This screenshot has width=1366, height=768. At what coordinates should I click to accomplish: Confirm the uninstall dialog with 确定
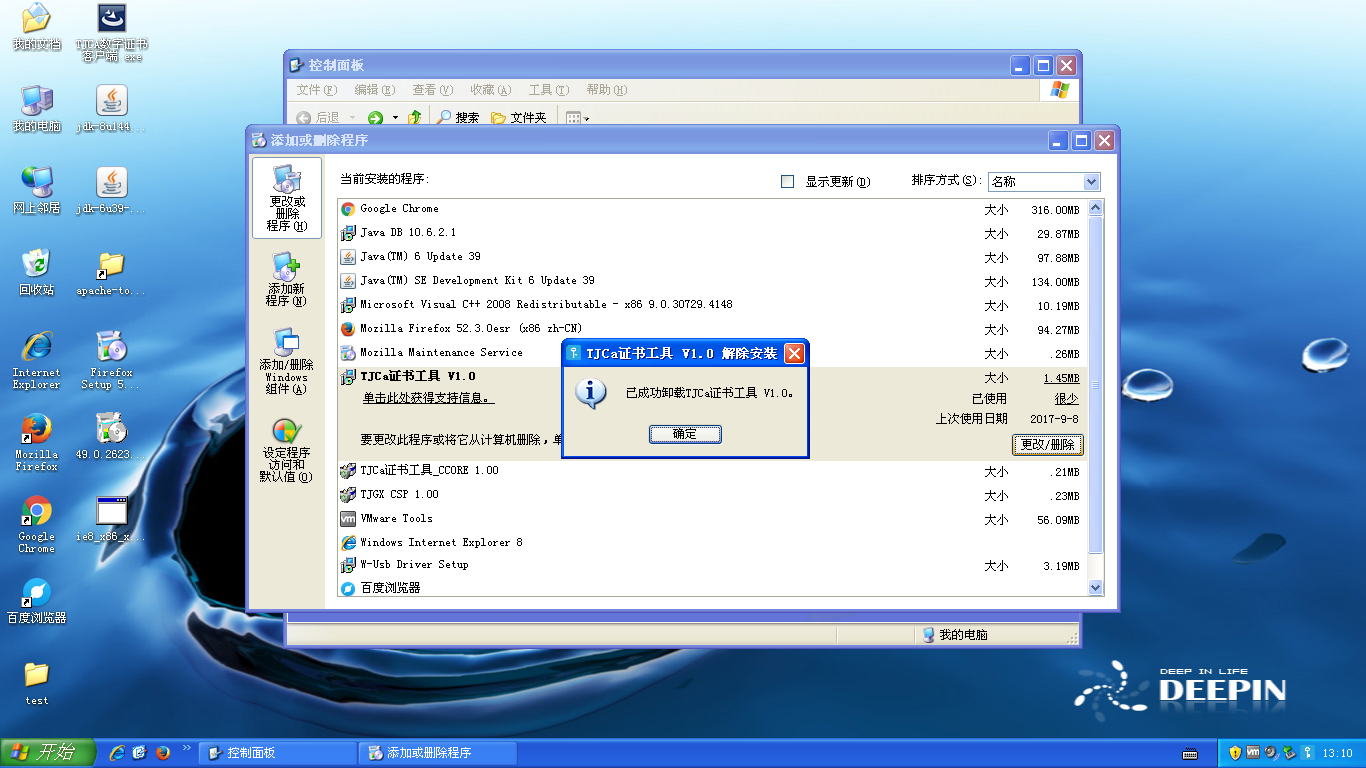pyautogui.click(x=685, y=434)
